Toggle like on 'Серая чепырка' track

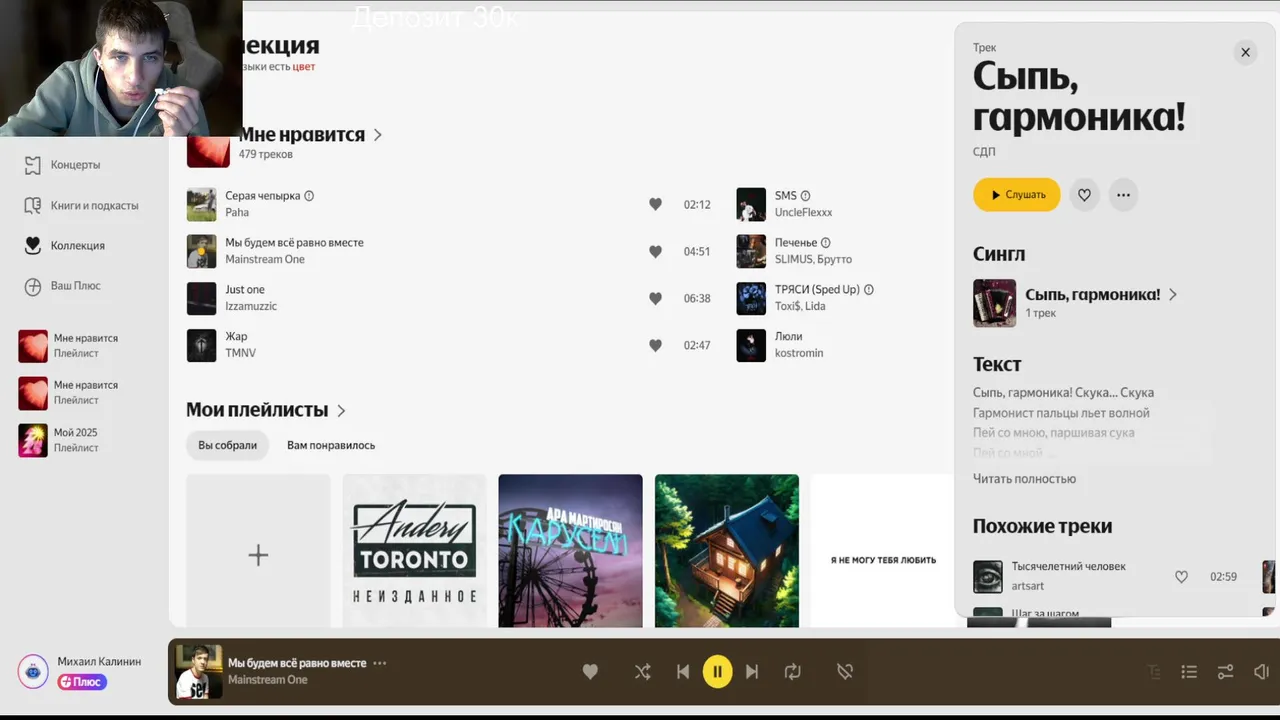(x=655, y=204)
